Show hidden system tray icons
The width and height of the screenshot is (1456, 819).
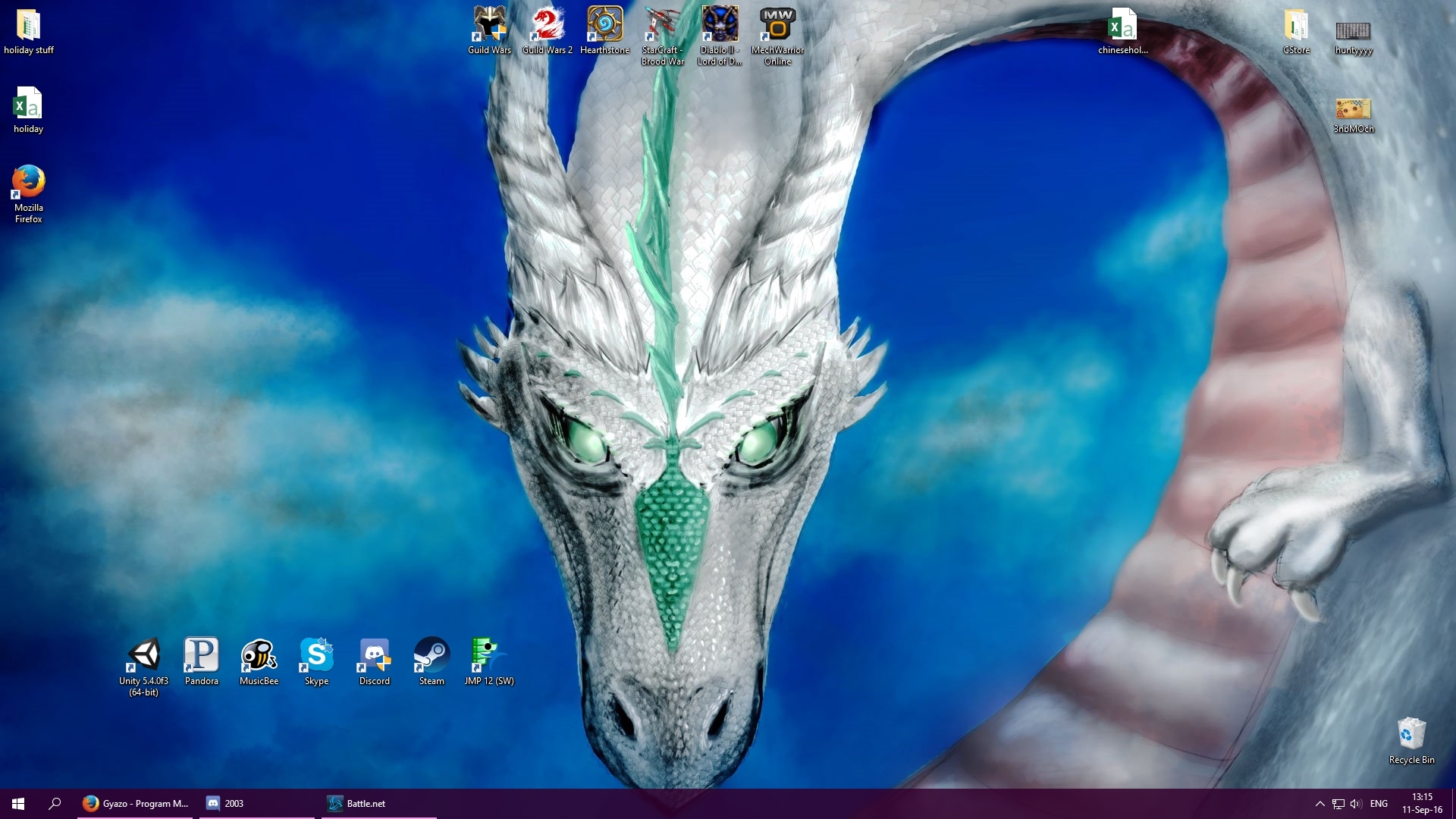pos(1319,804)
